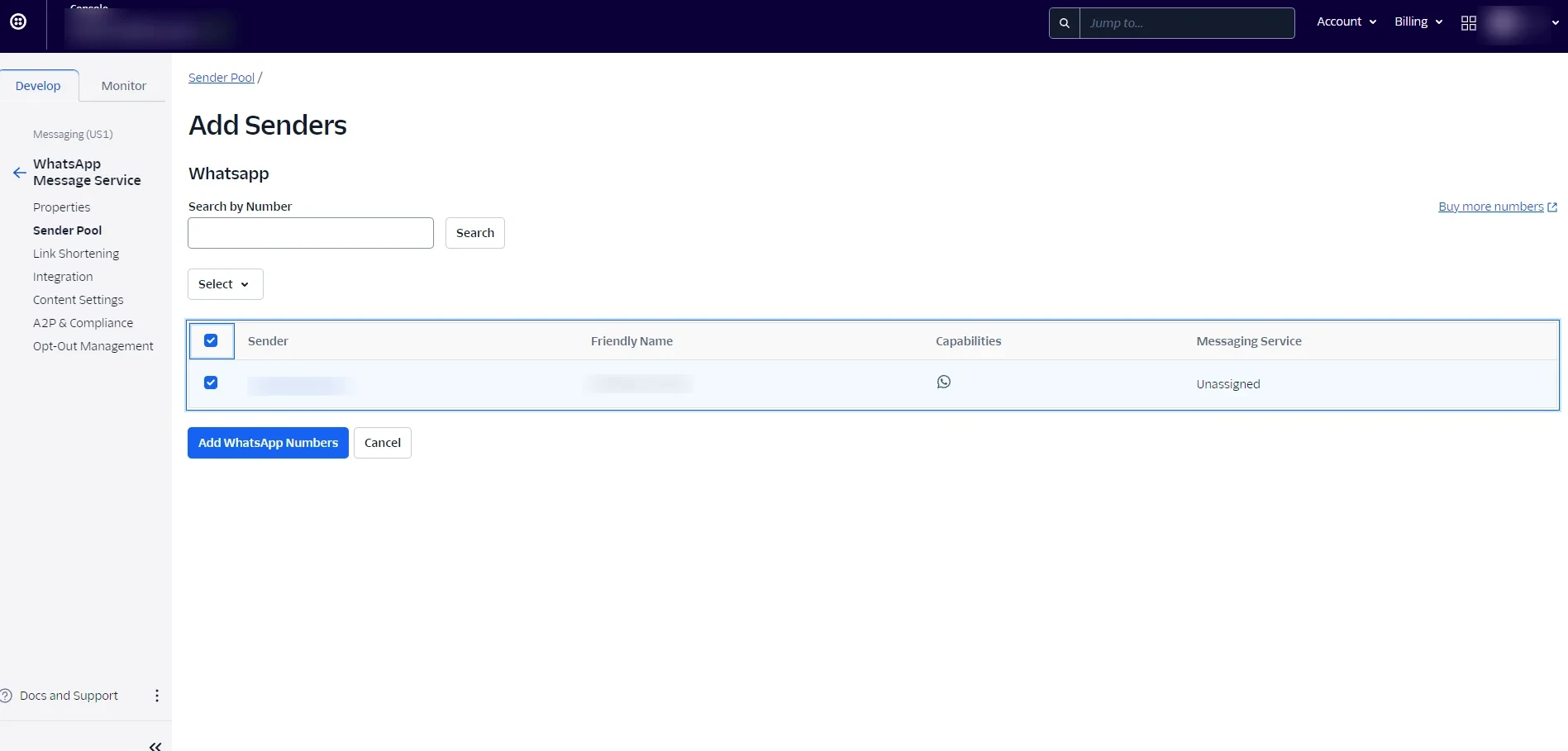Expand the Select dropdown above the table

coord(225,284)
